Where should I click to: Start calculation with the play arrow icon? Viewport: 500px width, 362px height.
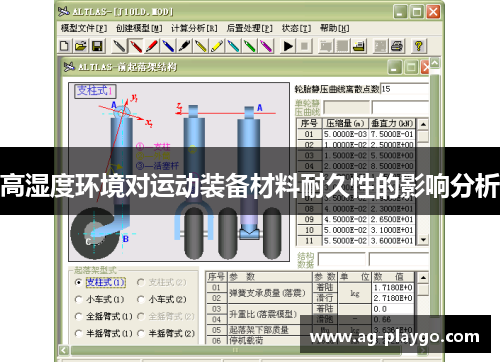pyautogui.click(x=288, y=46)
